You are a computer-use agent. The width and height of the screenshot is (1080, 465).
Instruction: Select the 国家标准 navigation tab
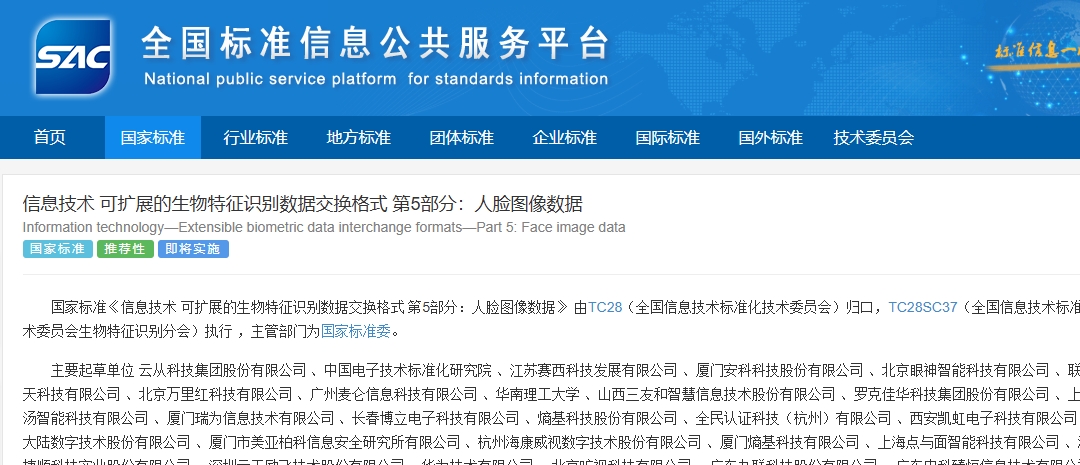(152, 138)
